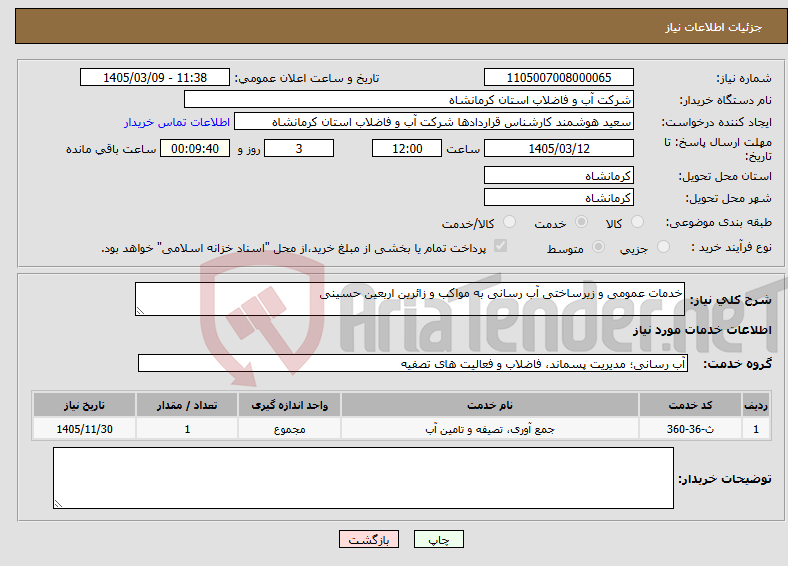
Task: Click the تاریخ نیاز column header
Action: 84,405
